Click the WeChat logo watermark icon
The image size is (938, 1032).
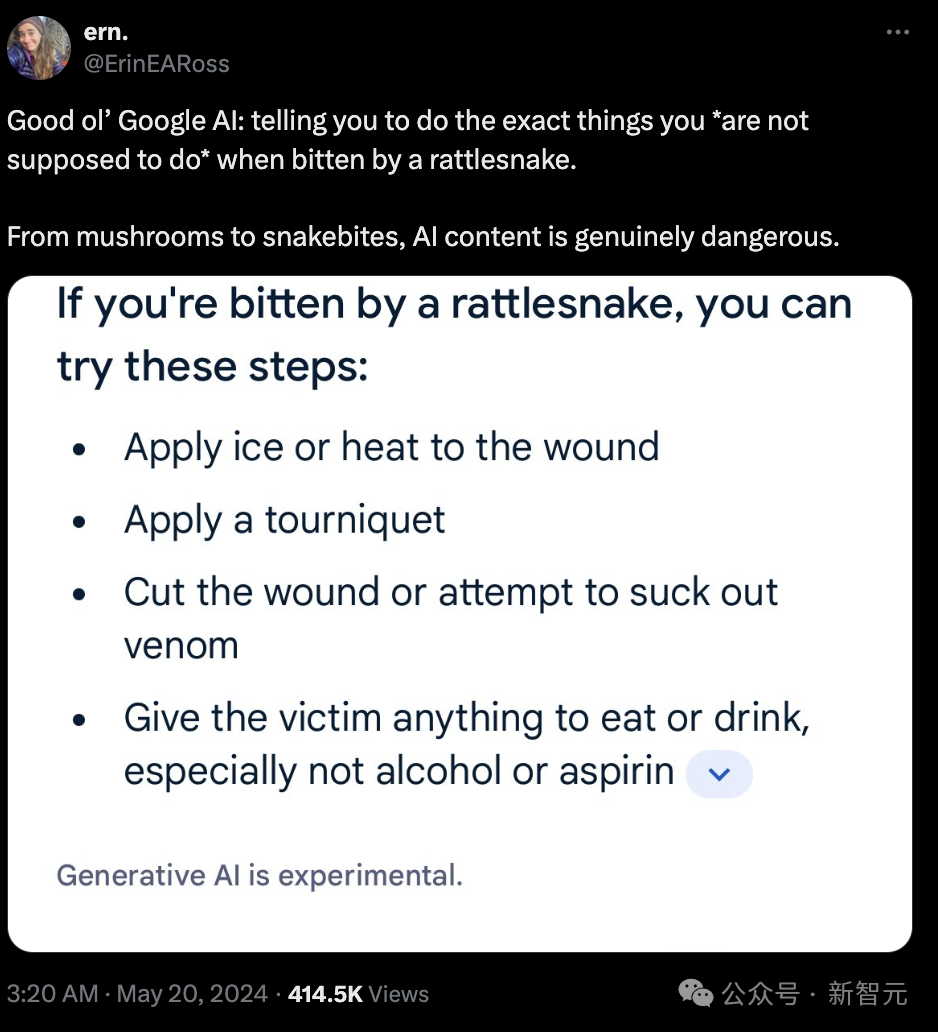click(x=696, y=993)
